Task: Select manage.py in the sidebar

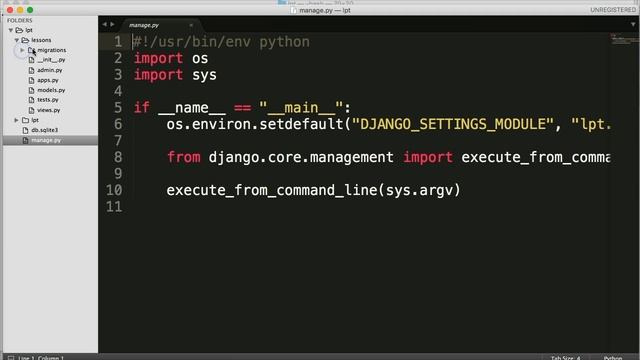Action: click(46, 140)
